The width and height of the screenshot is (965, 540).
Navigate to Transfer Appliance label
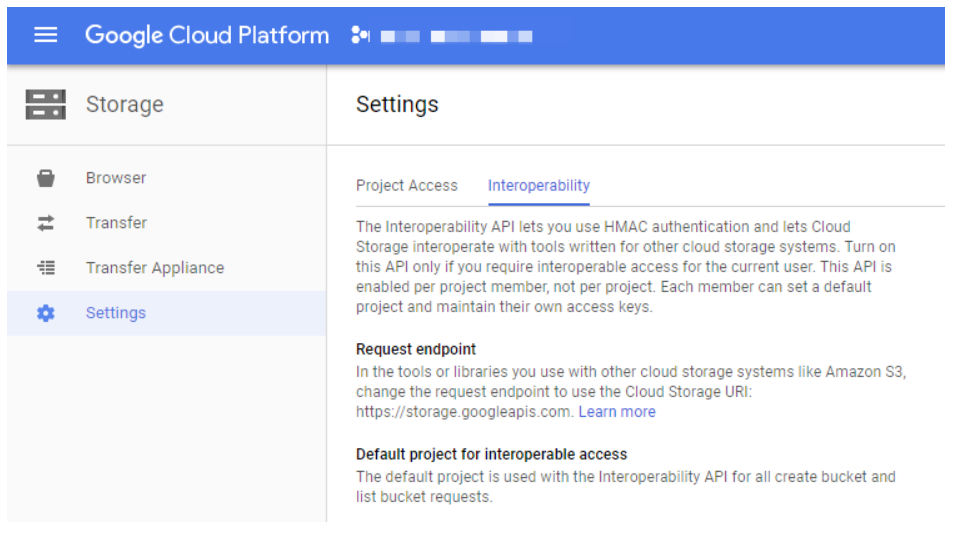tap(155, 268)
